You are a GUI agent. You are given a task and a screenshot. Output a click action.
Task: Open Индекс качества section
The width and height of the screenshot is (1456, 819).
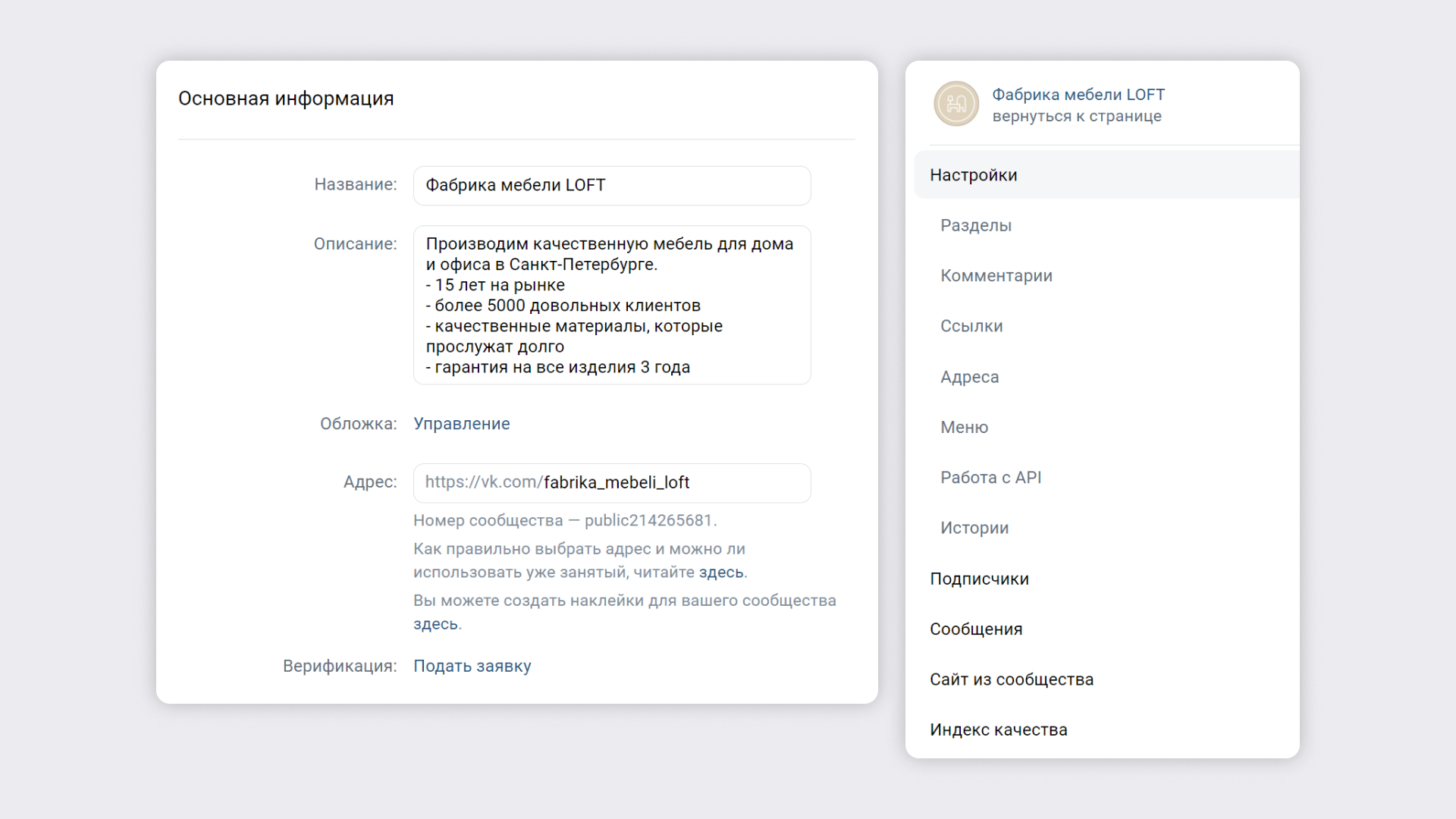(999, 730)
